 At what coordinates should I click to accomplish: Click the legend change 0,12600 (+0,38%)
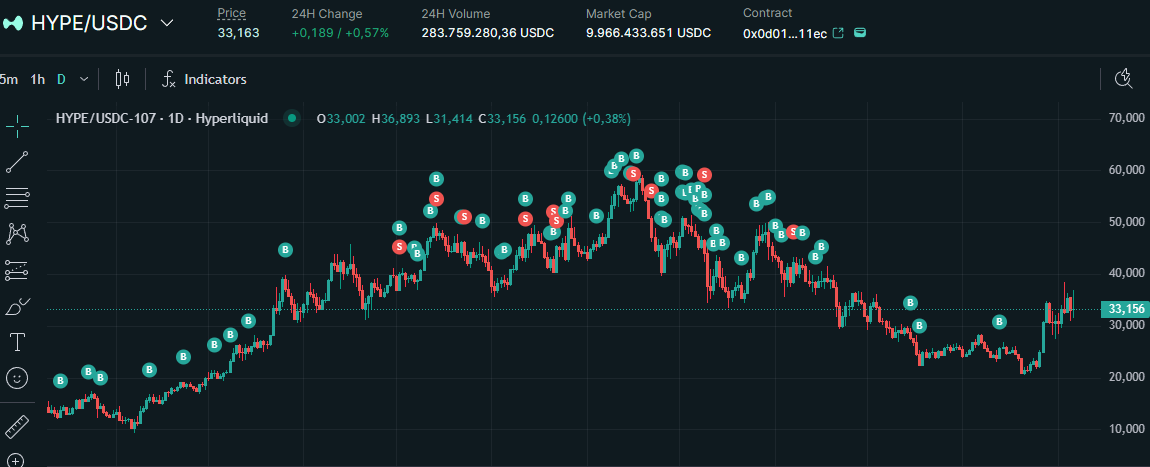[x=582, y=118]
